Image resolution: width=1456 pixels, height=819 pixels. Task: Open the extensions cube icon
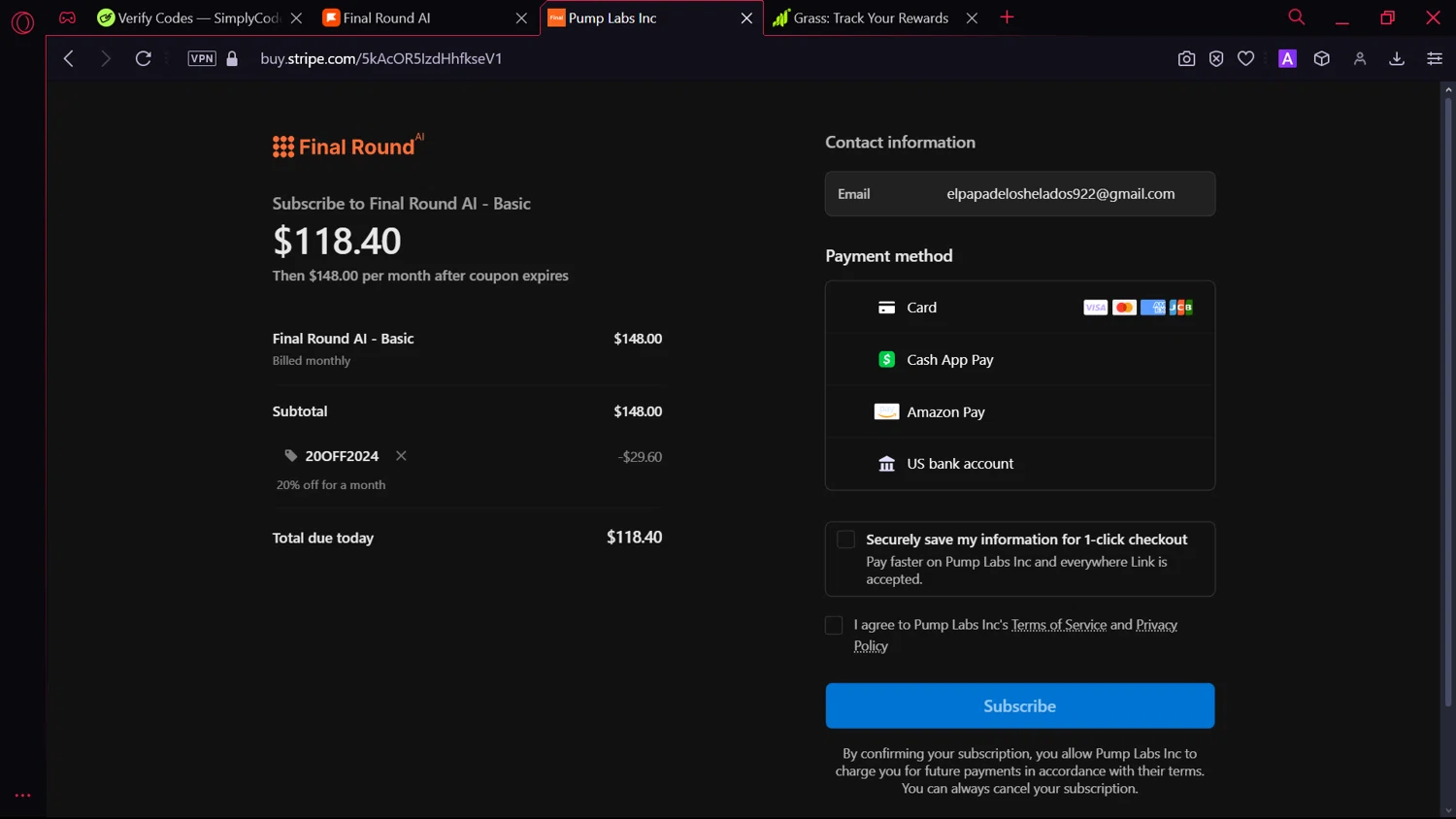1322,59
